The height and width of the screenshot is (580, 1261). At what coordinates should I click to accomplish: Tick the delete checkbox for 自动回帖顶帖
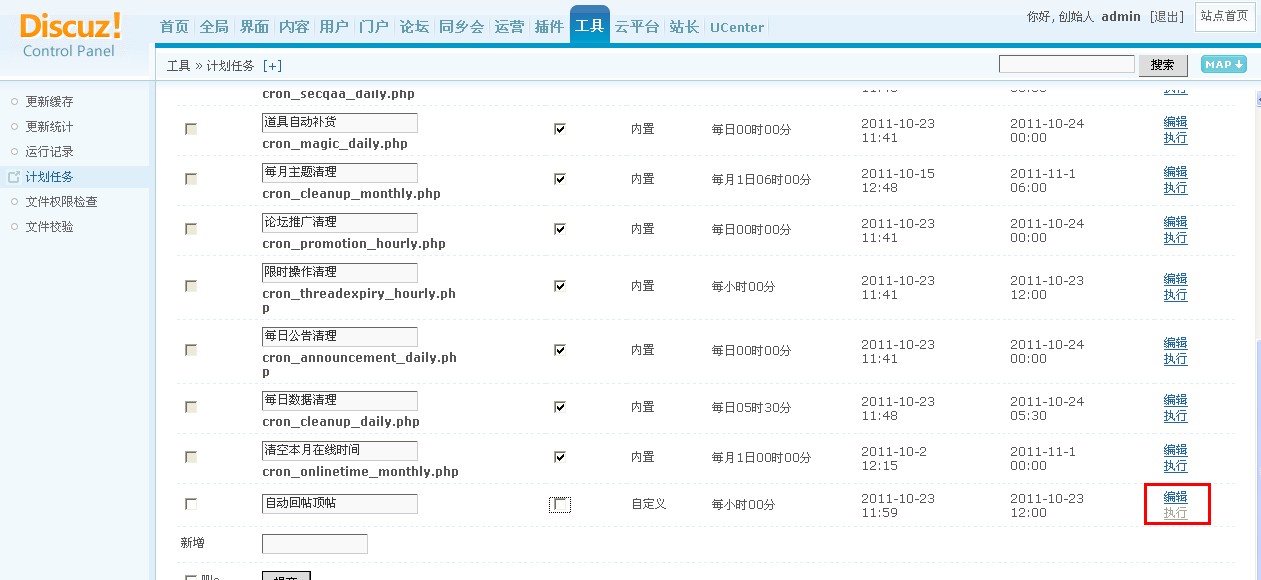pos(191,504)
